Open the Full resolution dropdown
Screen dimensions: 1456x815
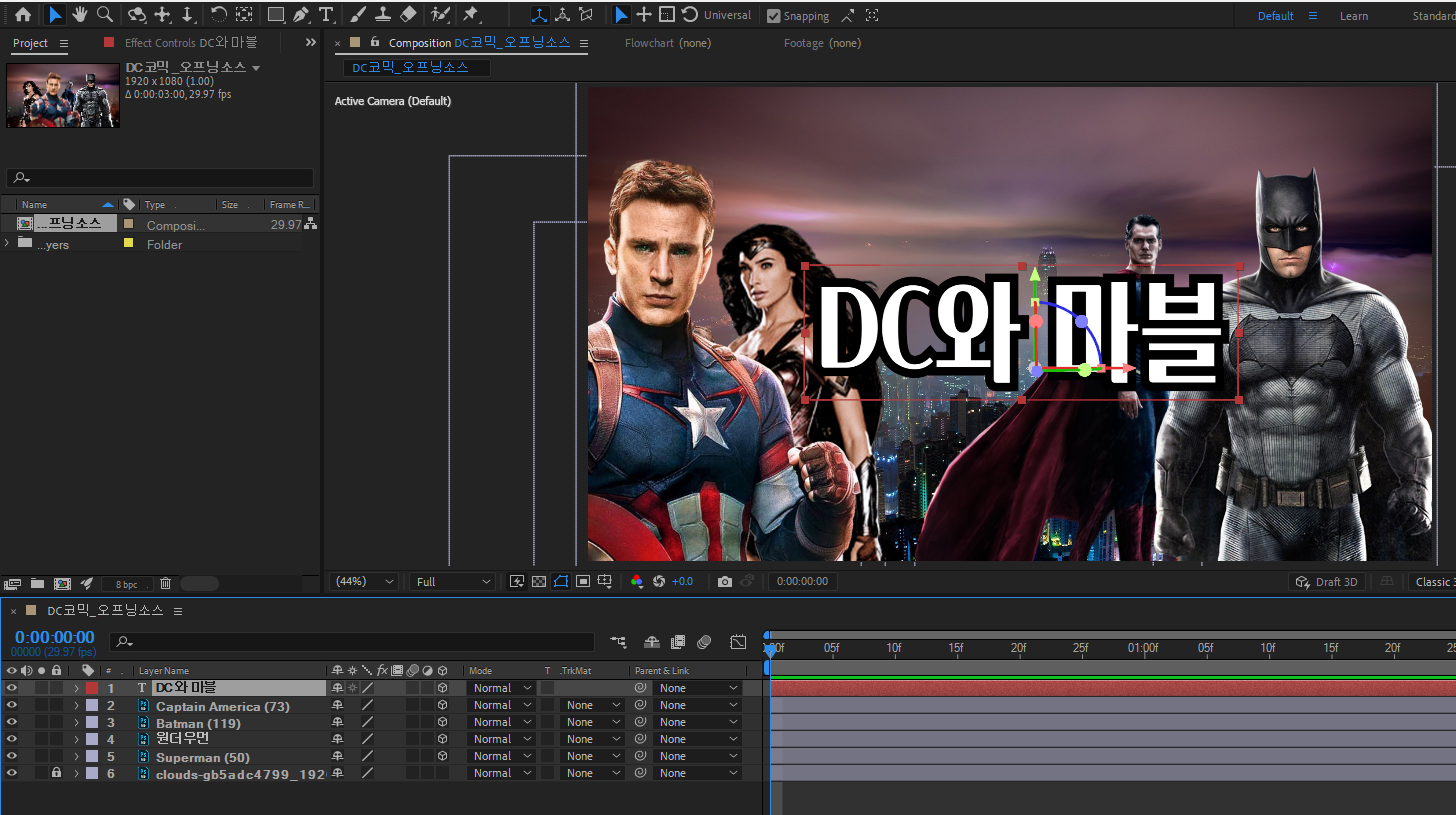coord(453,581)
